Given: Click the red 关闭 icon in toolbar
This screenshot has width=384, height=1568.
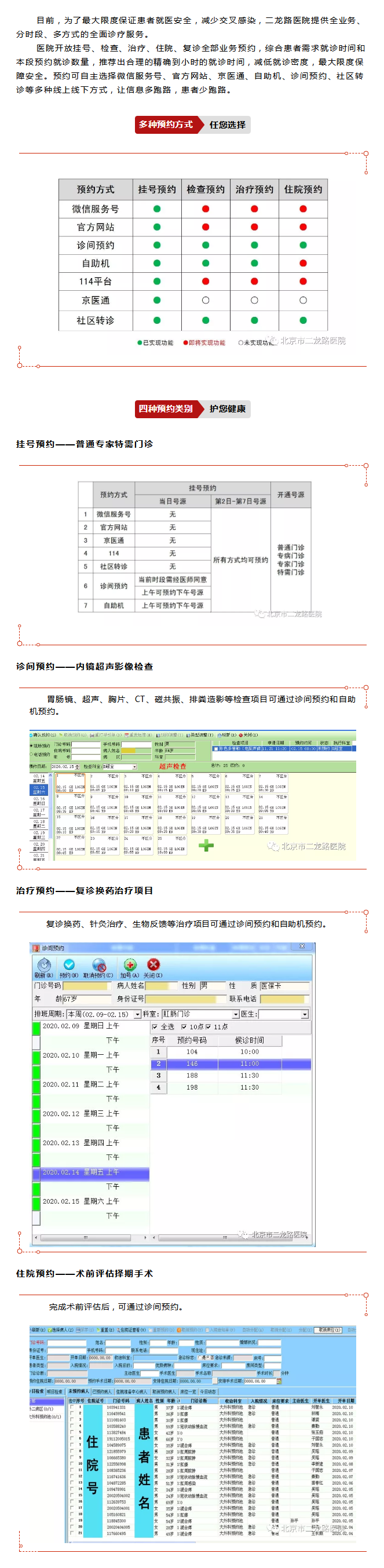Looking at the screenshot, I should [x=153, y=966].
